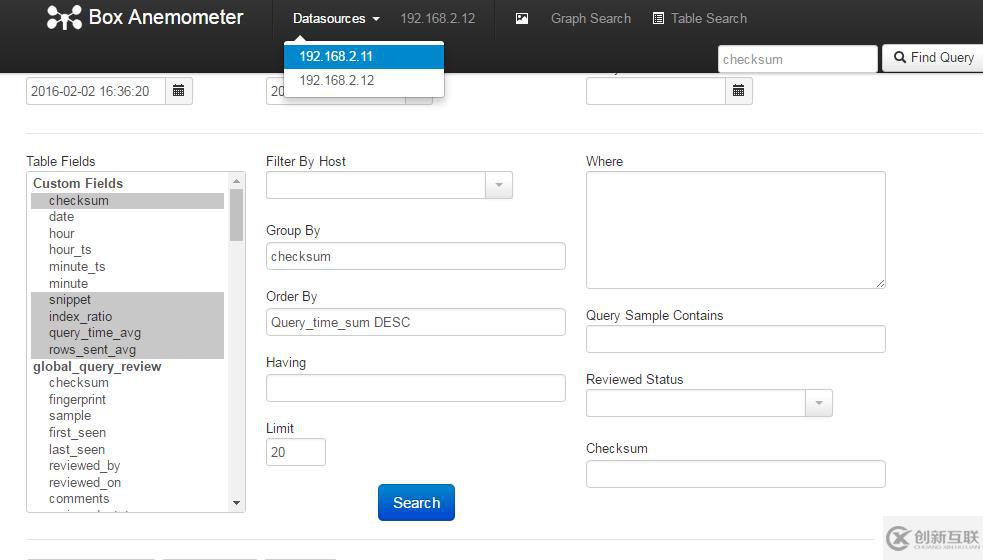983x560 pixels.
Task: Select reviewed_by in Table Fields list
Action: (127, 466)
